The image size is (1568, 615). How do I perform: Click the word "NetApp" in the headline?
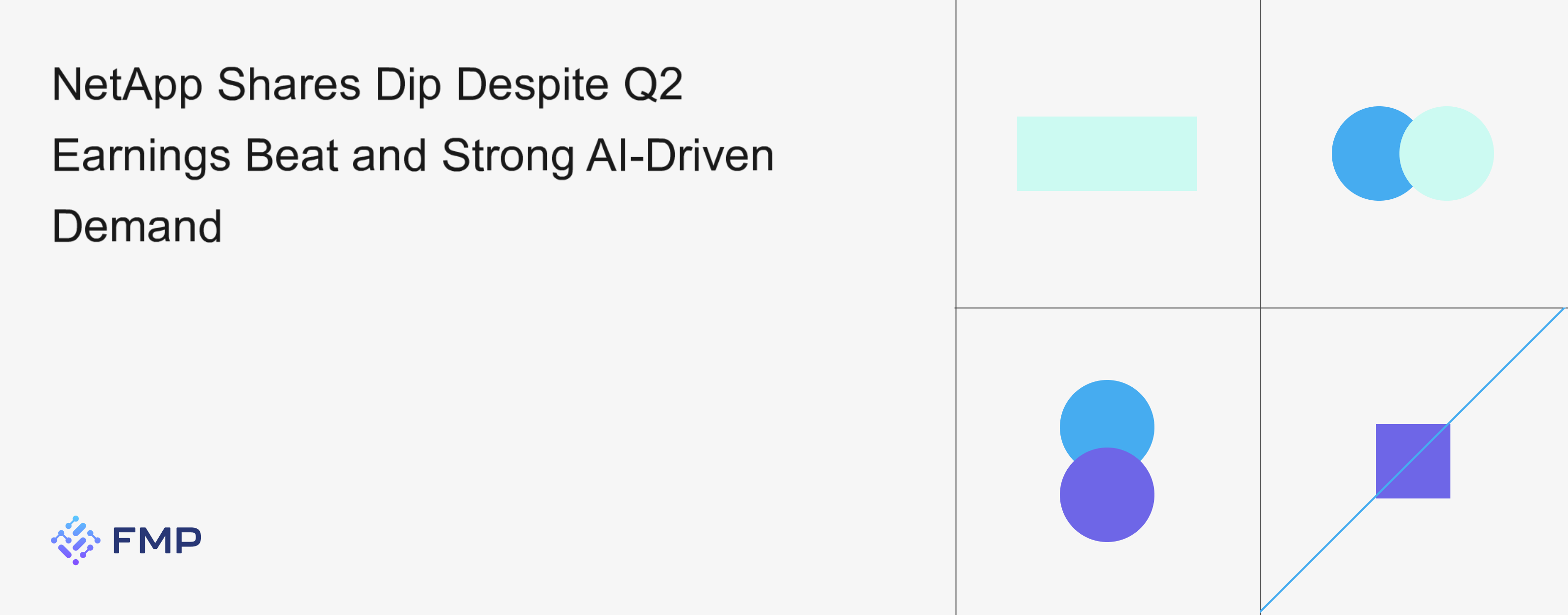click(126, 85)
